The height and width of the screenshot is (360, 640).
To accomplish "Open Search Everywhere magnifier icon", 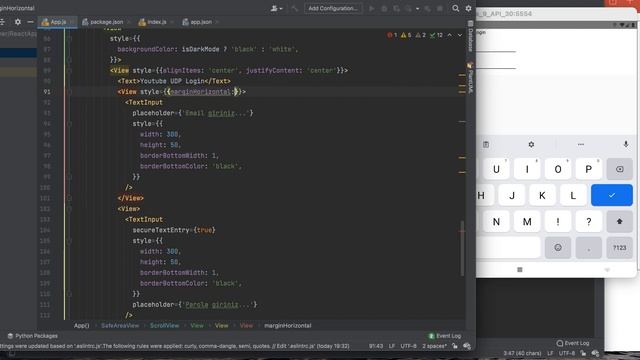I will 456,8.
